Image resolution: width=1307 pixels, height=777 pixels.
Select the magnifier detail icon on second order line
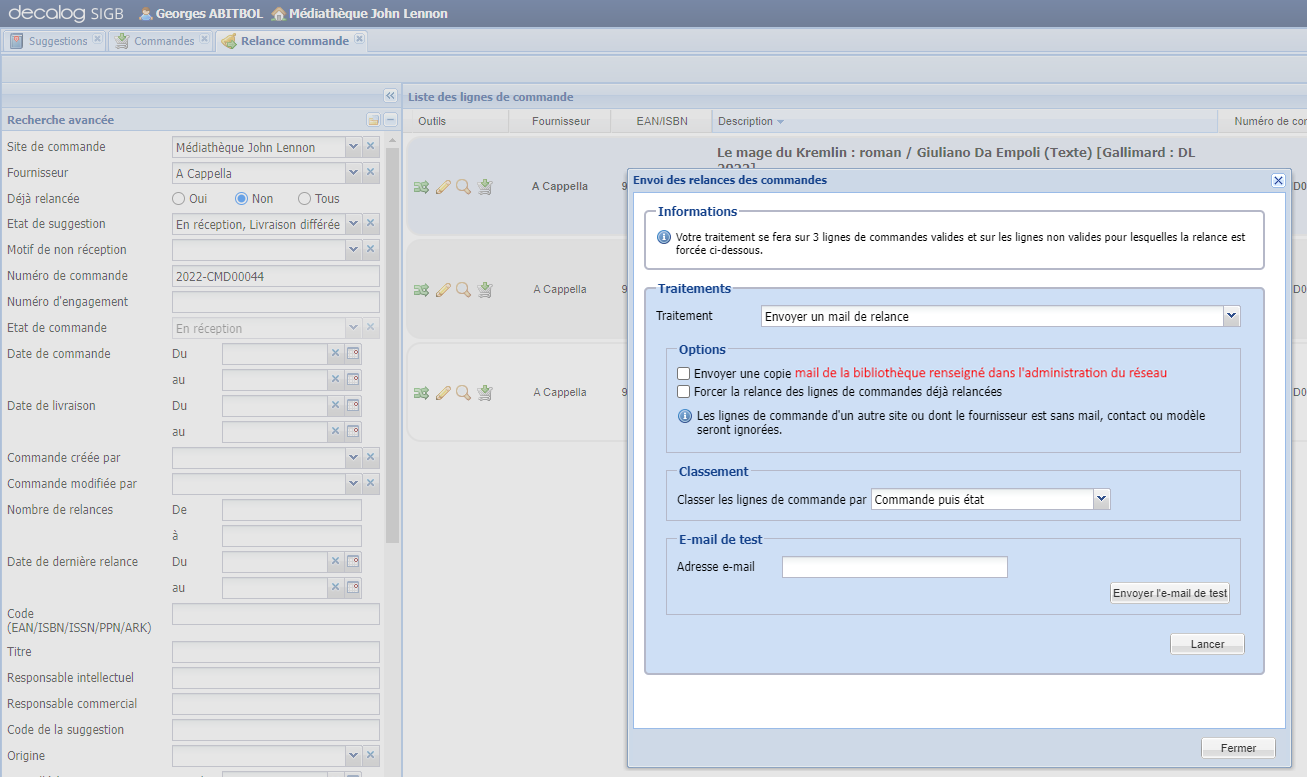[x=462, y=289]
